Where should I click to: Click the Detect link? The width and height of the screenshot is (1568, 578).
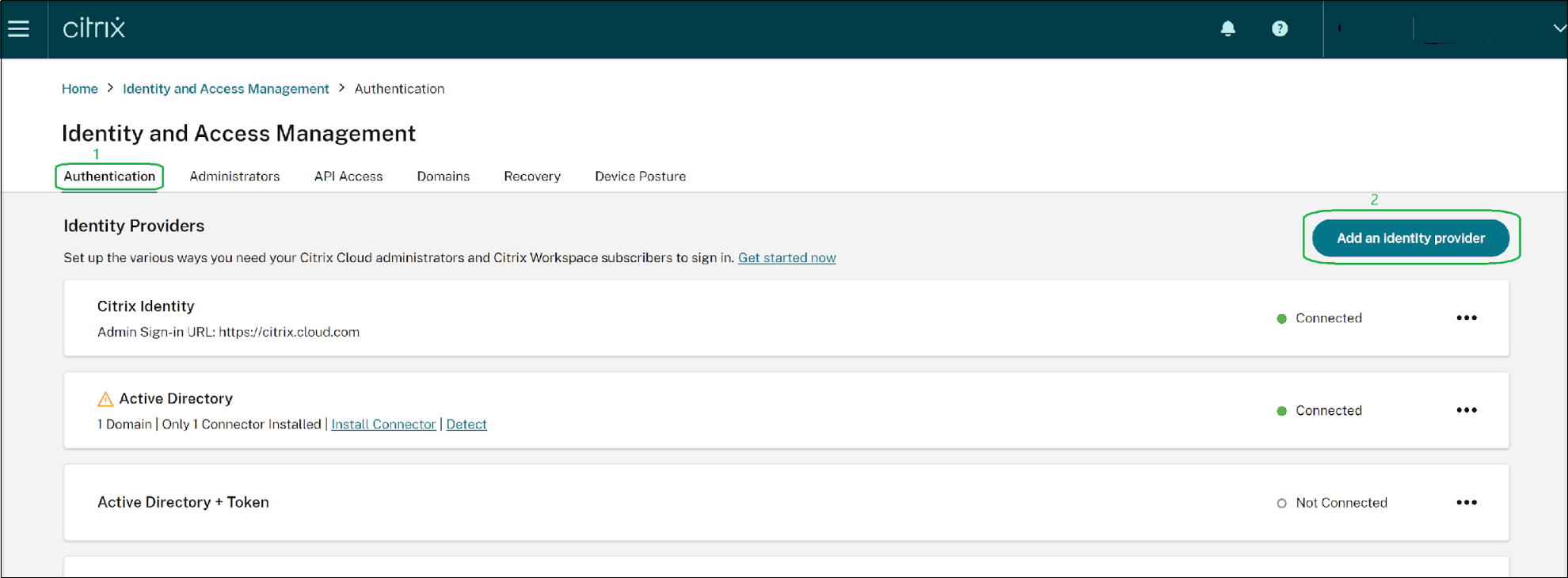(466, 424)
